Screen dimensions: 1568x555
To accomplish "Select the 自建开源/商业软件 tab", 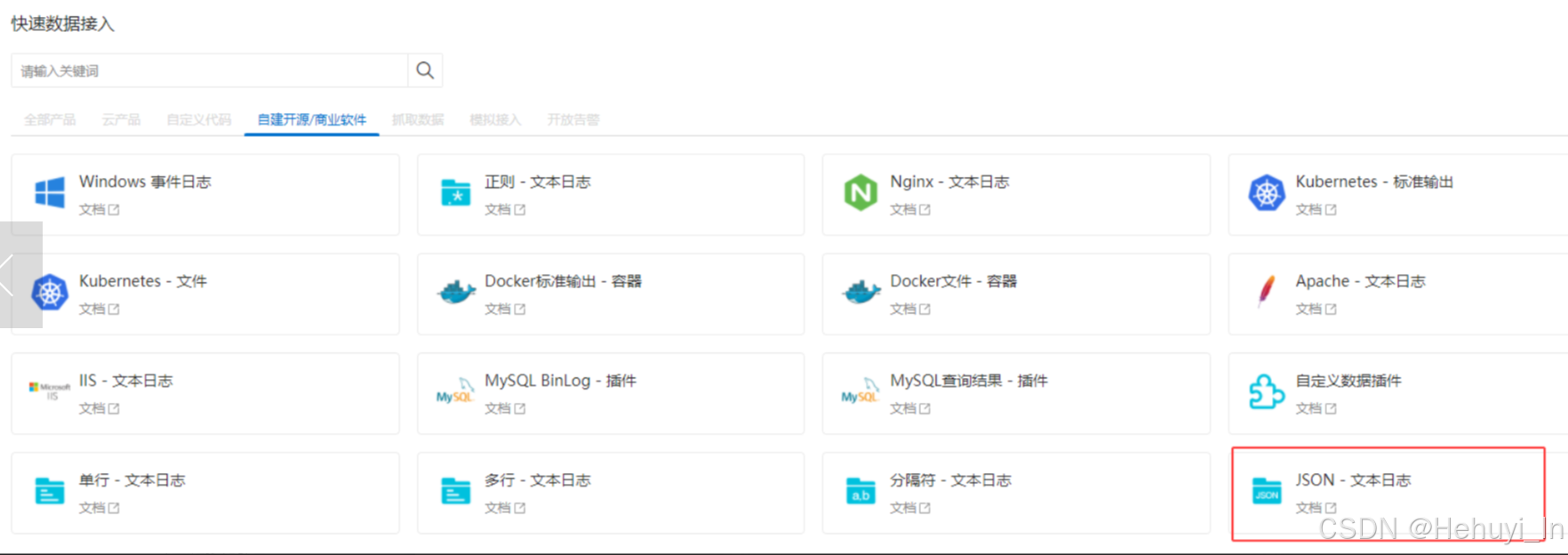I will 312,119.
